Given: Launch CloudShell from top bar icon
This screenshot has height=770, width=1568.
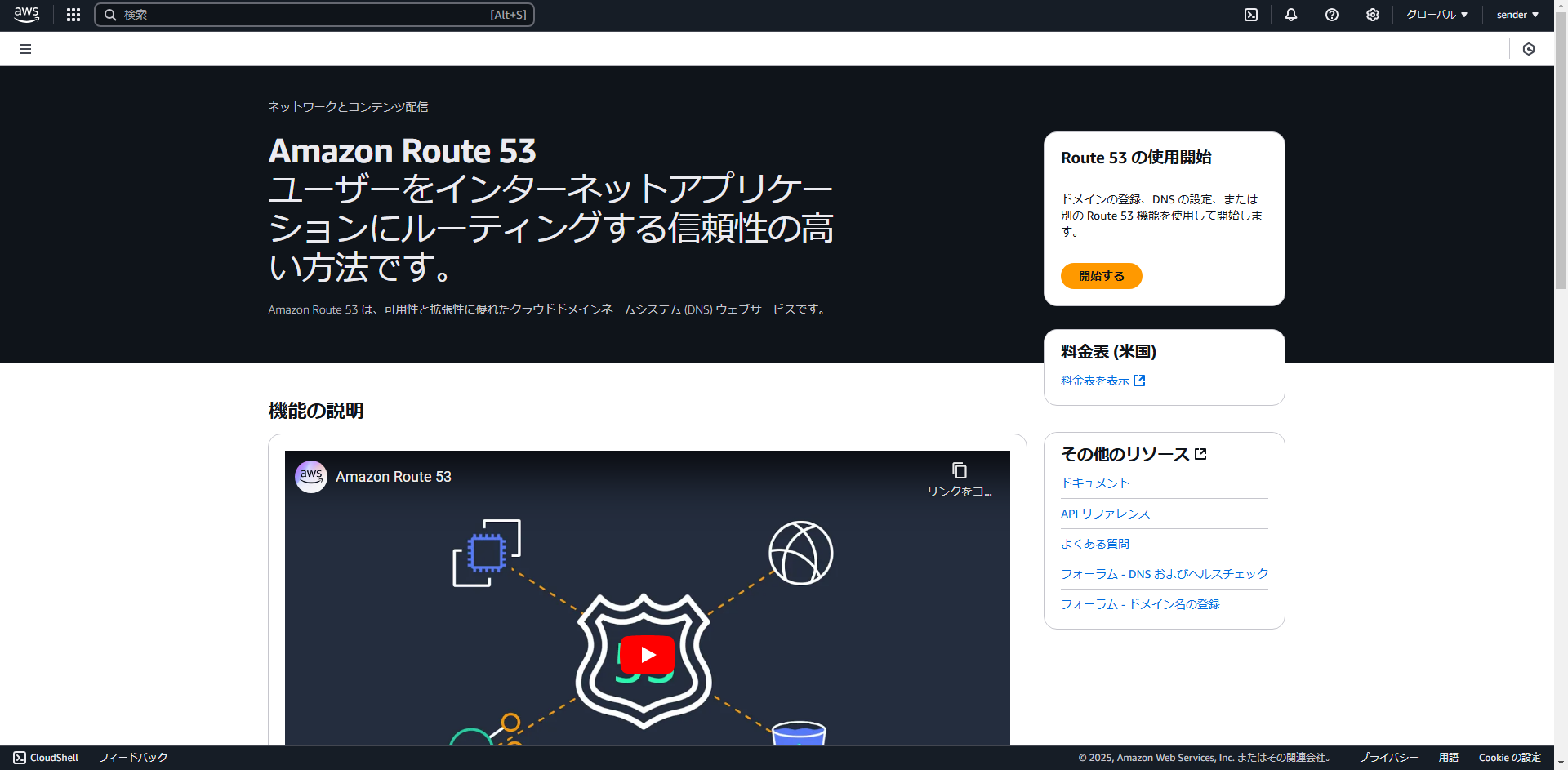Looking at the screenshot, I should point(1250,15).
